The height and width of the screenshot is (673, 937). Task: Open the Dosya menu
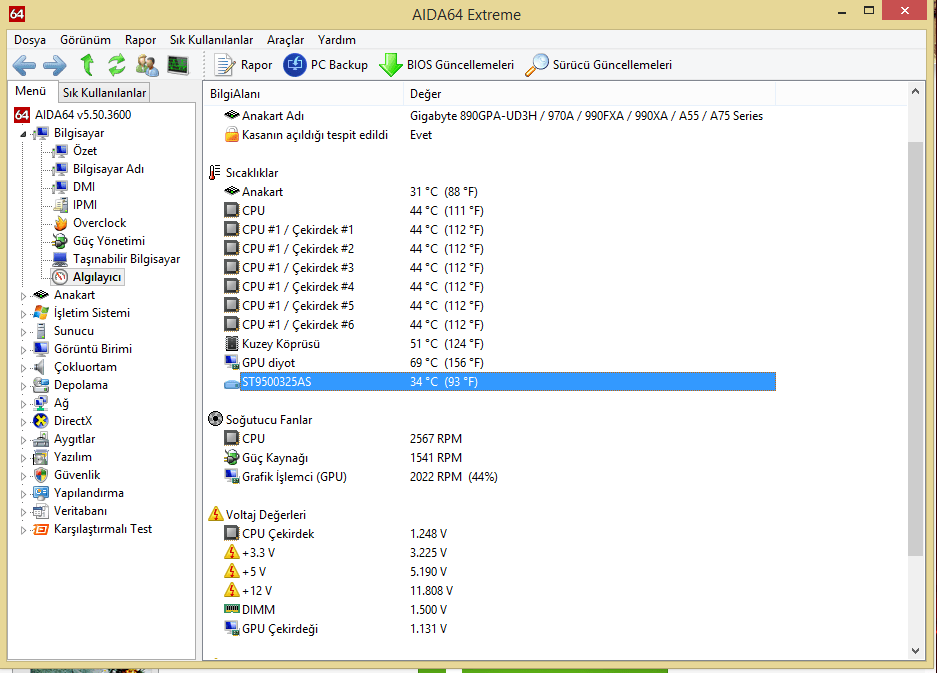[x=30, y=40]
